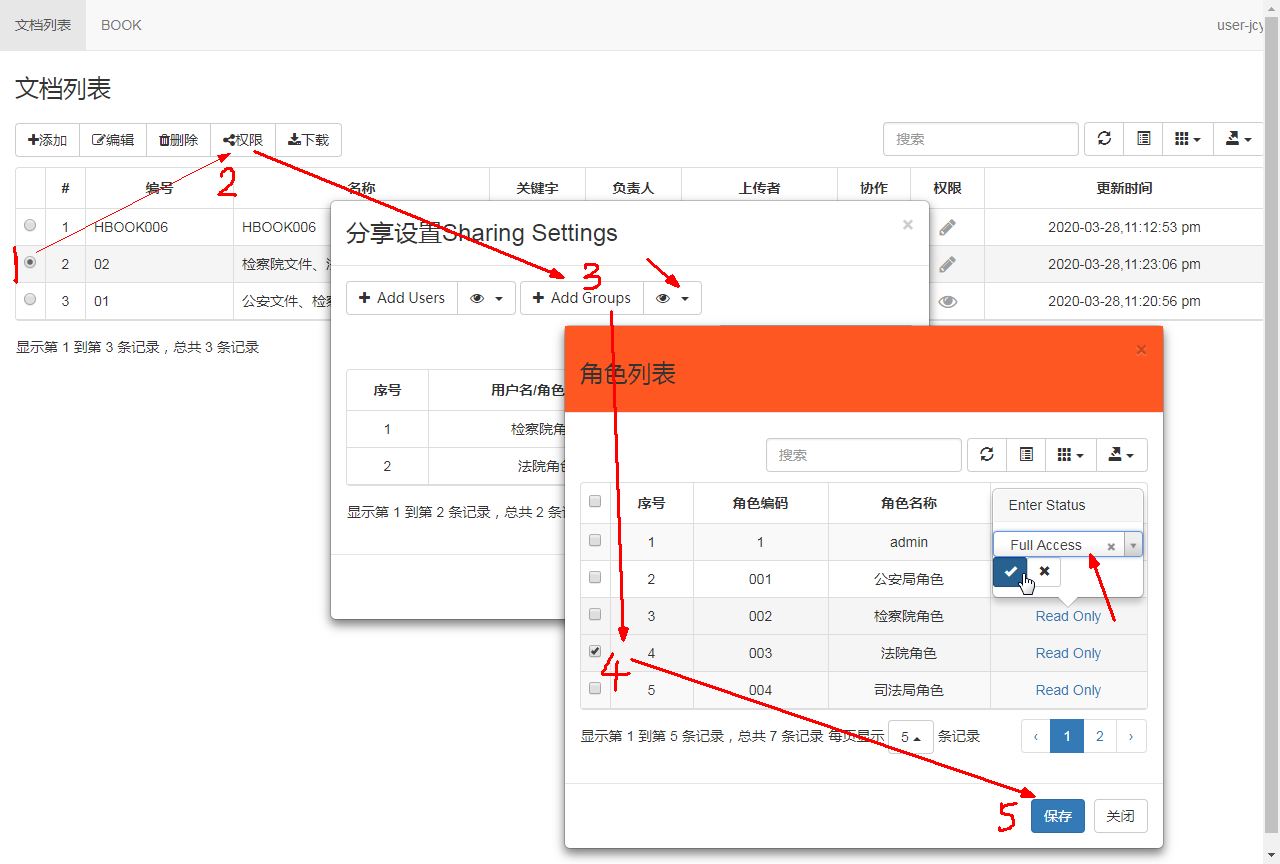Image resolution: width=1280 pixels, height=864 pixels.
Task: Toggle card view icon in main toolbar
Action: coord(1144,140)
